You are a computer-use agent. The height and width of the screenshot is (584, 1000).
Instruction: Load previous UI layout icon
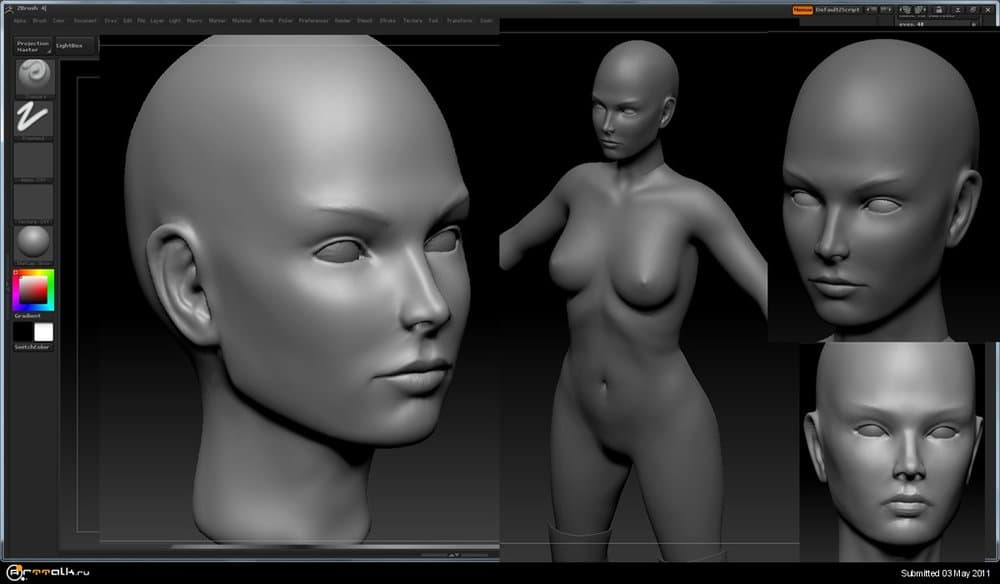pyautogui.click(x=871, y=10)
